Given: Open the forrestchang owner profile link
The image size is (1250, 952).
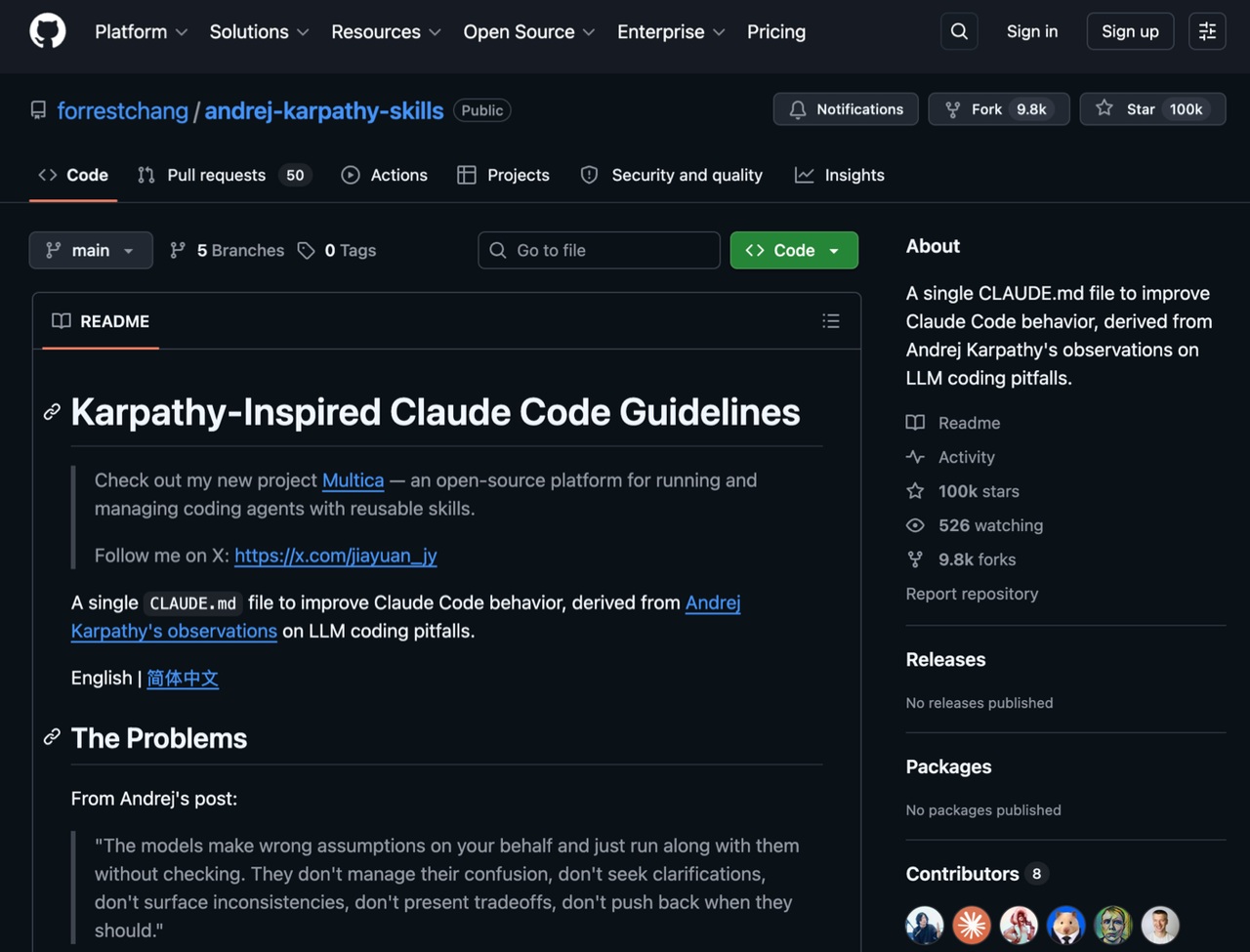Looking at the screenshot, I should click(x=122, y=110).
